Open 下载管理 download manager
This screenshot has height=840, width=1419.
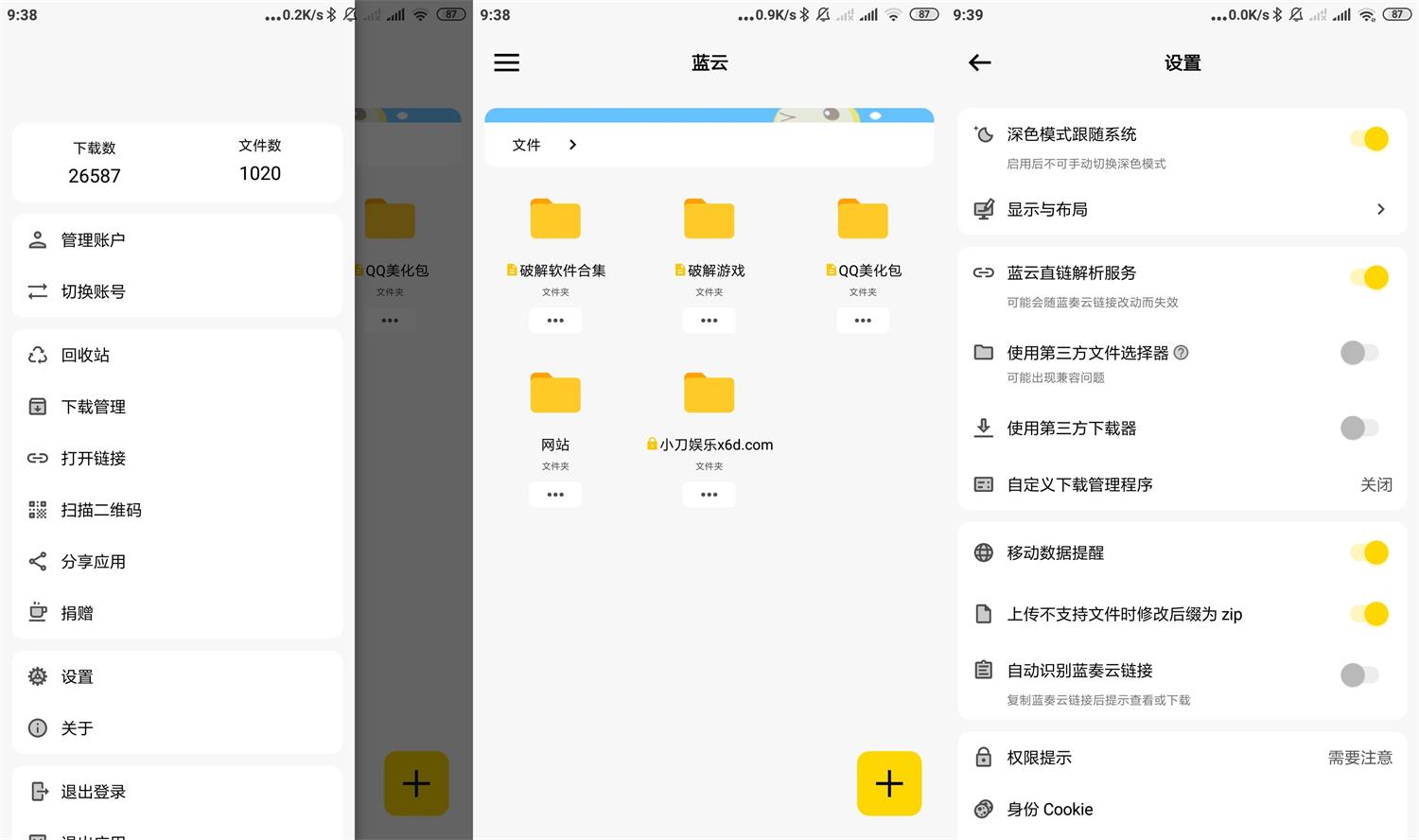[x=95, y=407]
